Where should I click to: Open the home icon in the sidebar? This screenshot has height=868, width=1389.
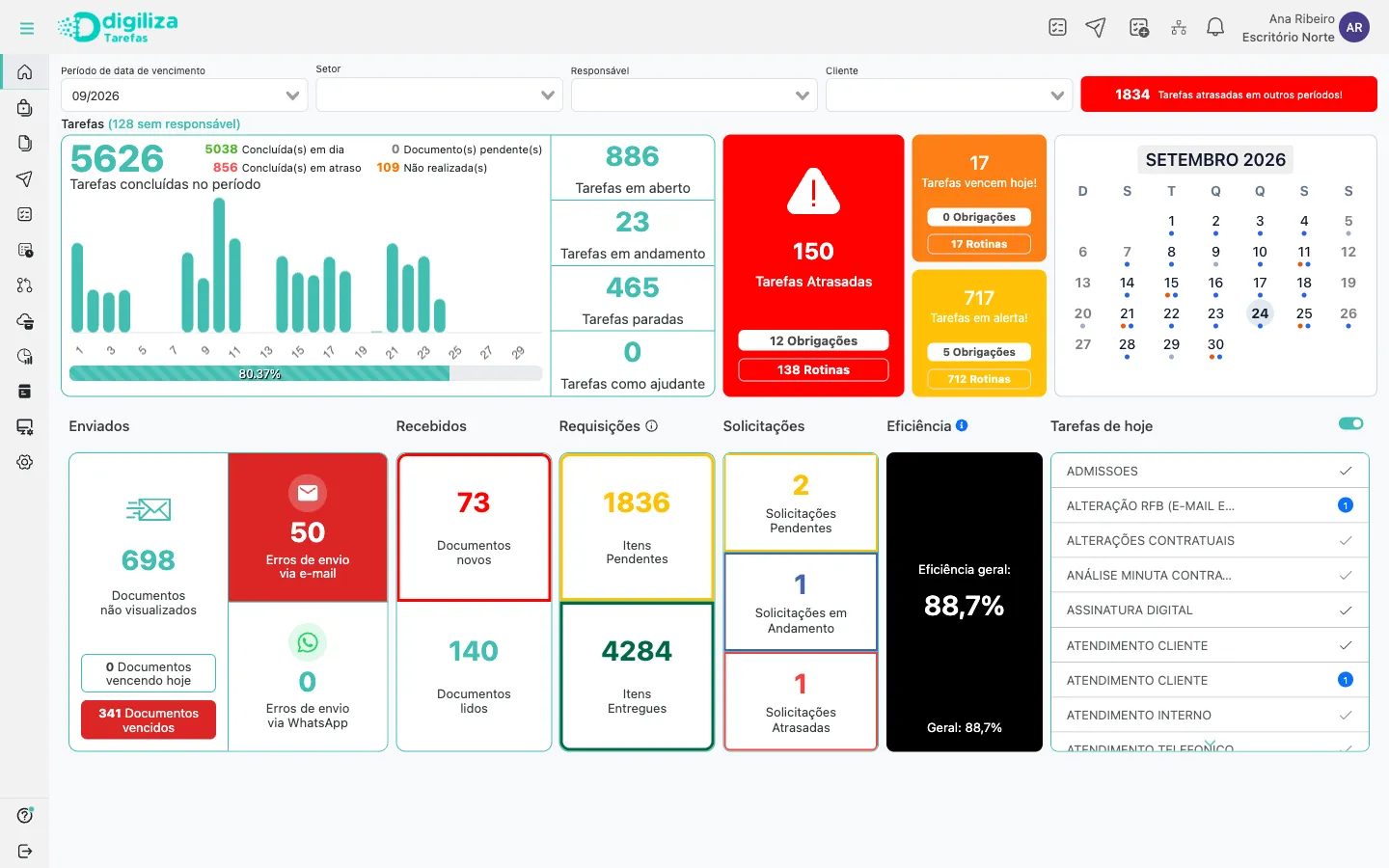point(25,72)
